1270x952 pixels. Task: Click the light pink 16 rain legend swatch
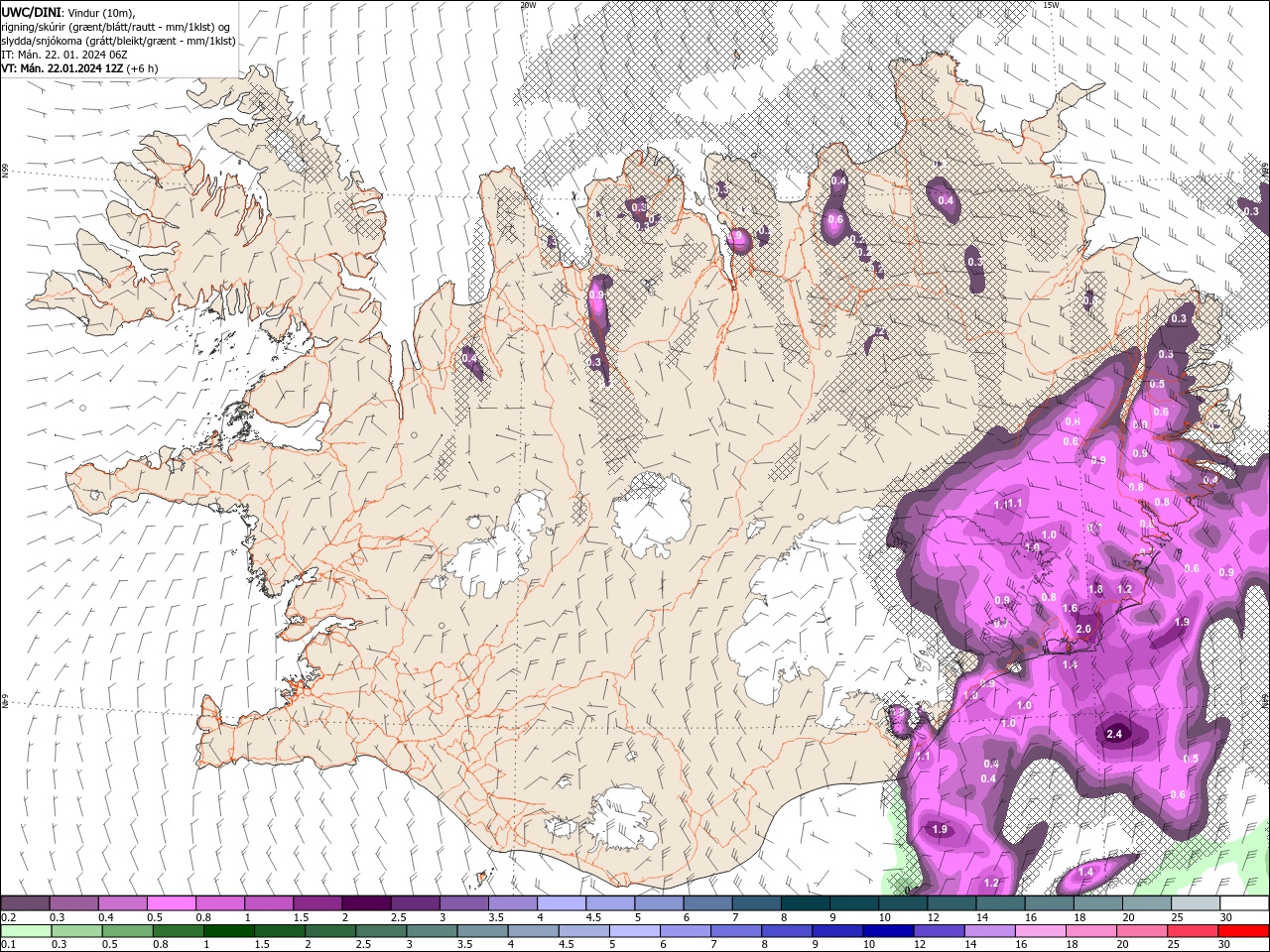click(x=1039, y=931)
